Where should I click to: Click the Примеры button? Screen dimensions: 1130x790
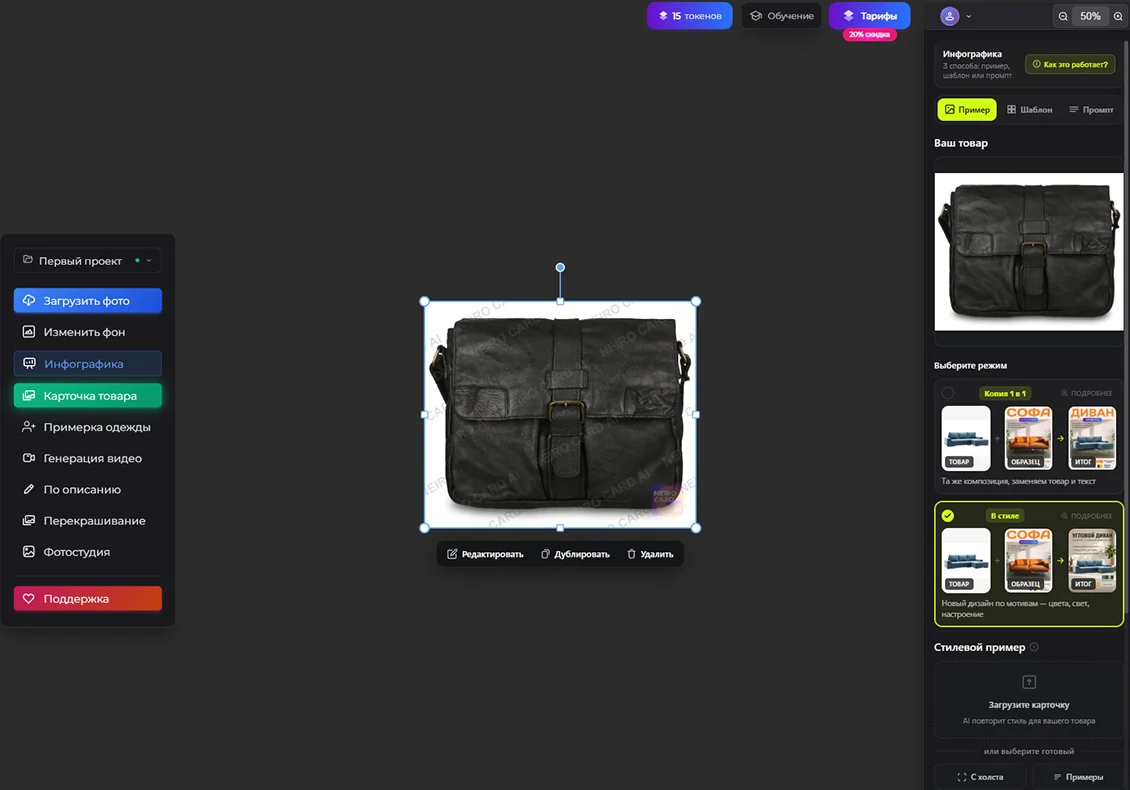1078,776
